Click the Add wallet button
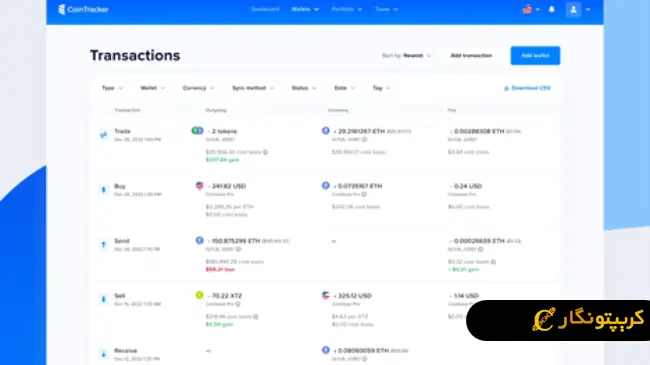Viewport: 650px width, 365px height. [535, 56]
